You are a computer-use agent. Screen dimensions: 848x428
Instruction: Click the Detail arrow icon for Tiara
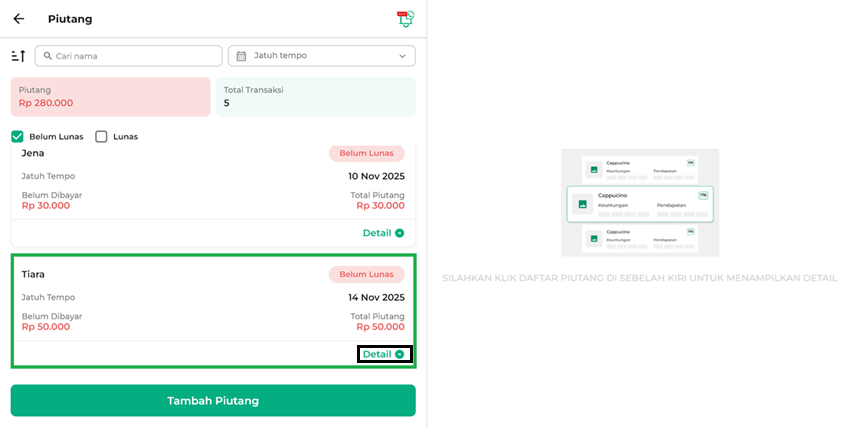click(x=400, y=354)
